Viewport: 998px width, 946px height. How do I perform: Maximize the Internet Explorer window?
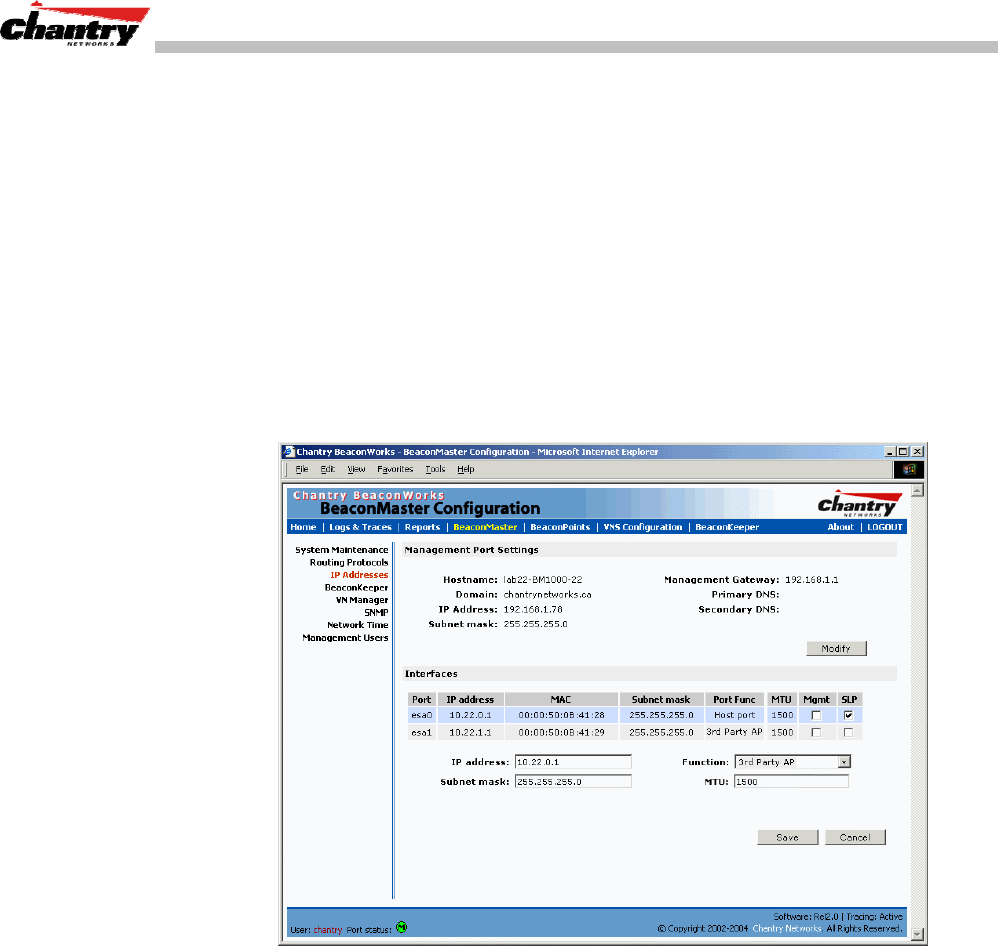[903, 451]
